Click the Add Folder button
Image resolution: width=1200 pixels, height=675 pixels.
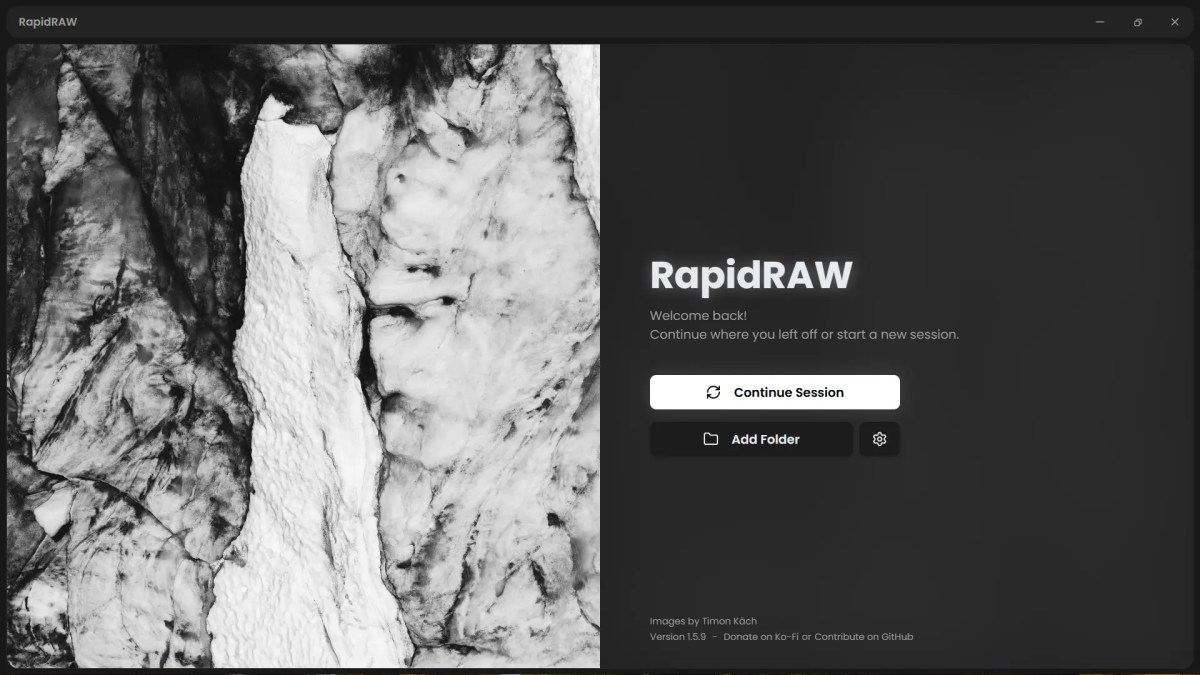point(751,439)
